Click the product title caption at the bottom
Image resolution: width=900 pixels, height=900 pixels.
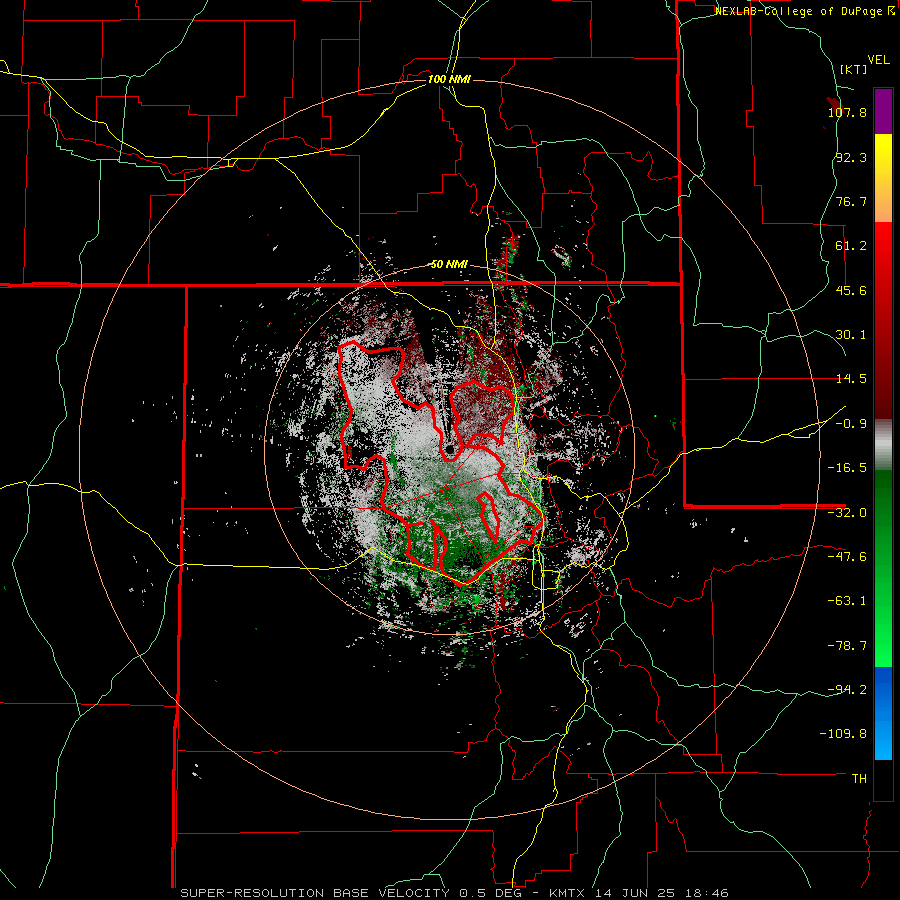click(454, 893)
